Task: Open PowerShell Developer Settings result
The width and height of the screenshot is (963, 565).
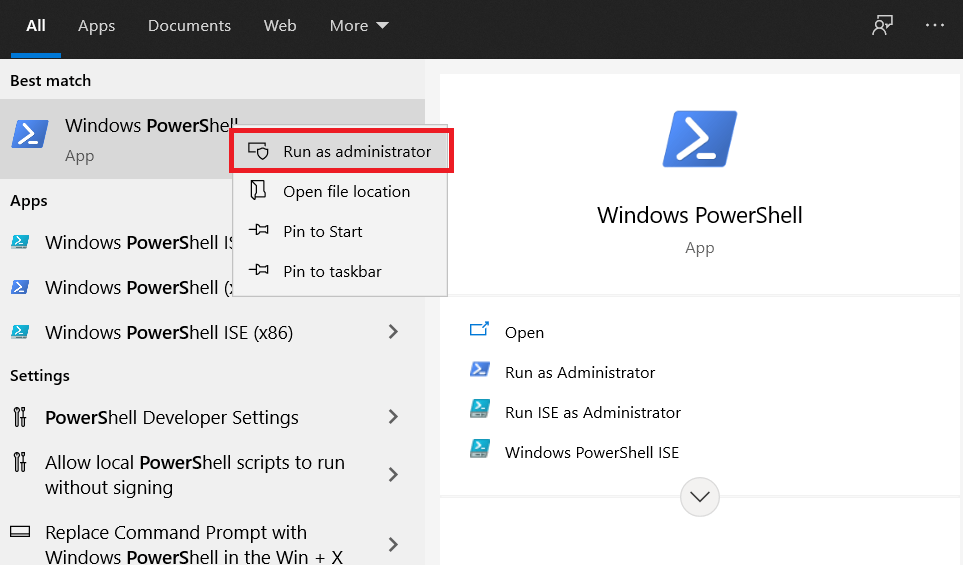Action: pos(172,418)
